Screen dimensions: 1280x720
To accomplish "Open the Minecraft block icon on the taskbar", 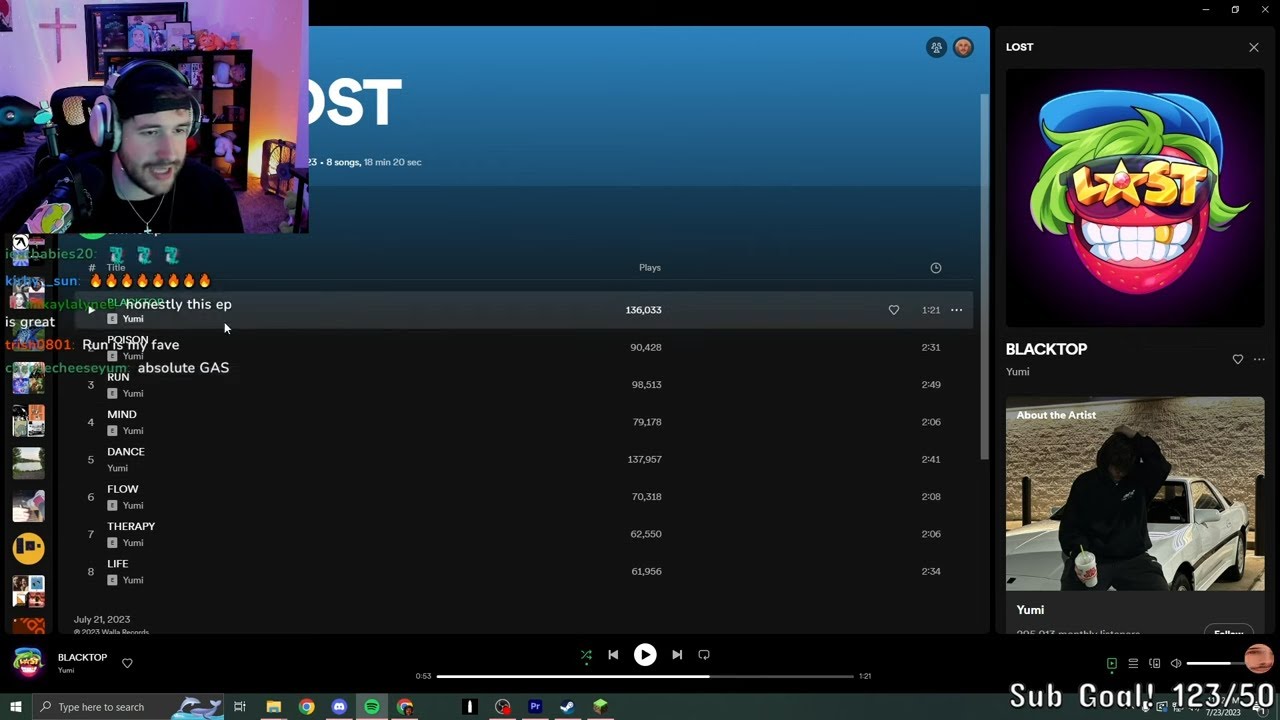I will click(600, 707).
